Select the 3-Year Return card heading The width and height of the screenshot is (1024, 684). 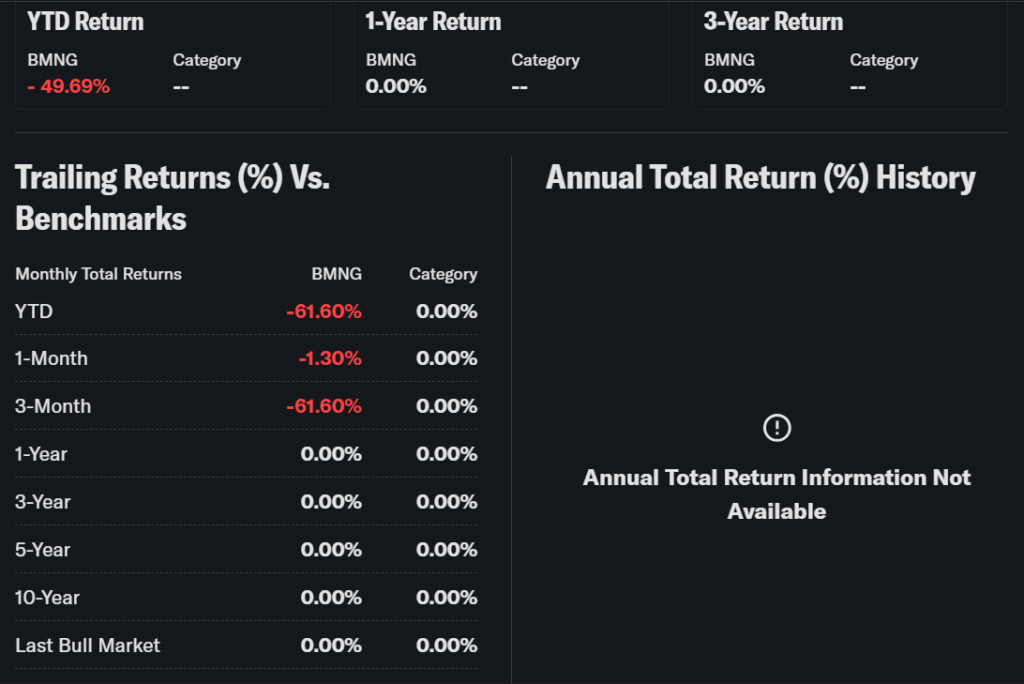(773, 22)
